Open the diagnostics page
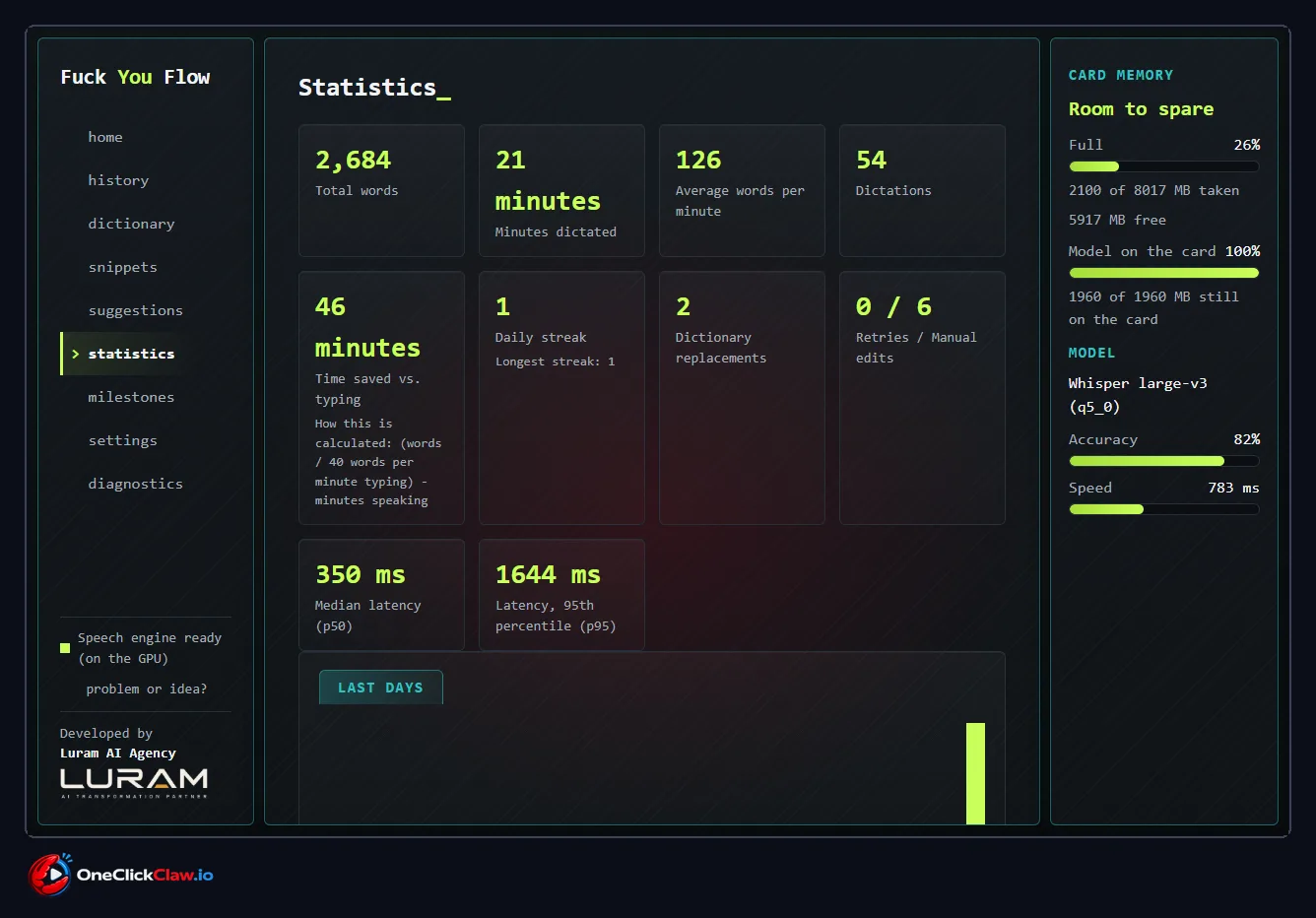 135,484
